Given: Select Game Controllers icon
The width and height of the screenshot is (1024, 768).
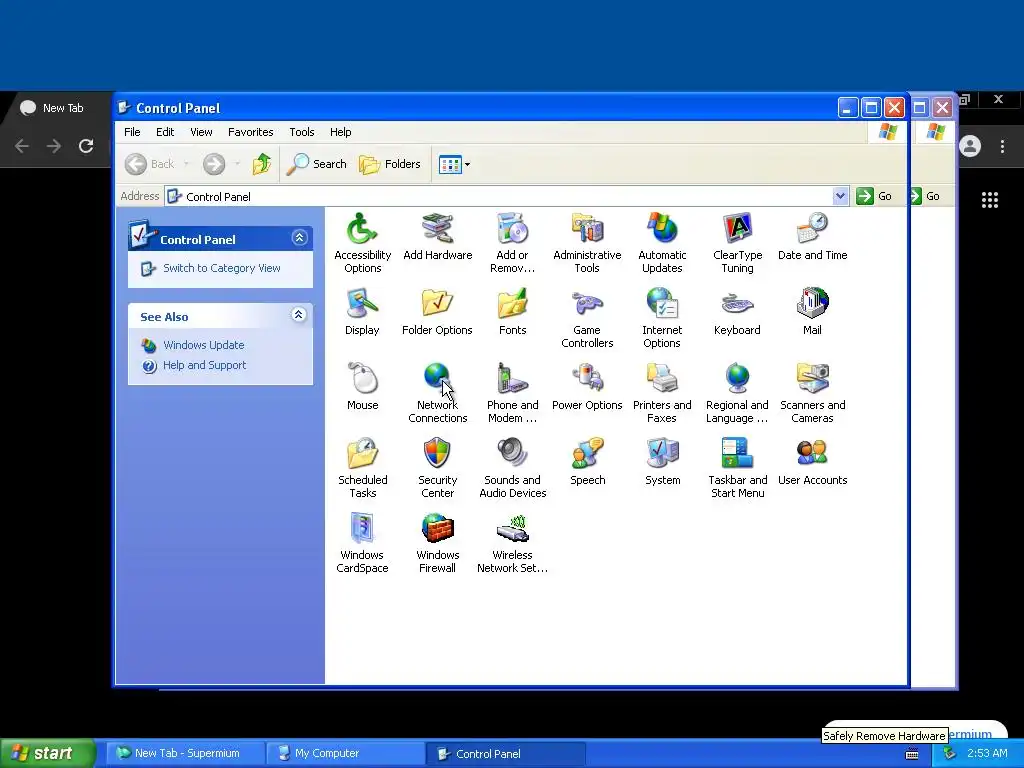Looking at the screenshot, I should [587, 318].
